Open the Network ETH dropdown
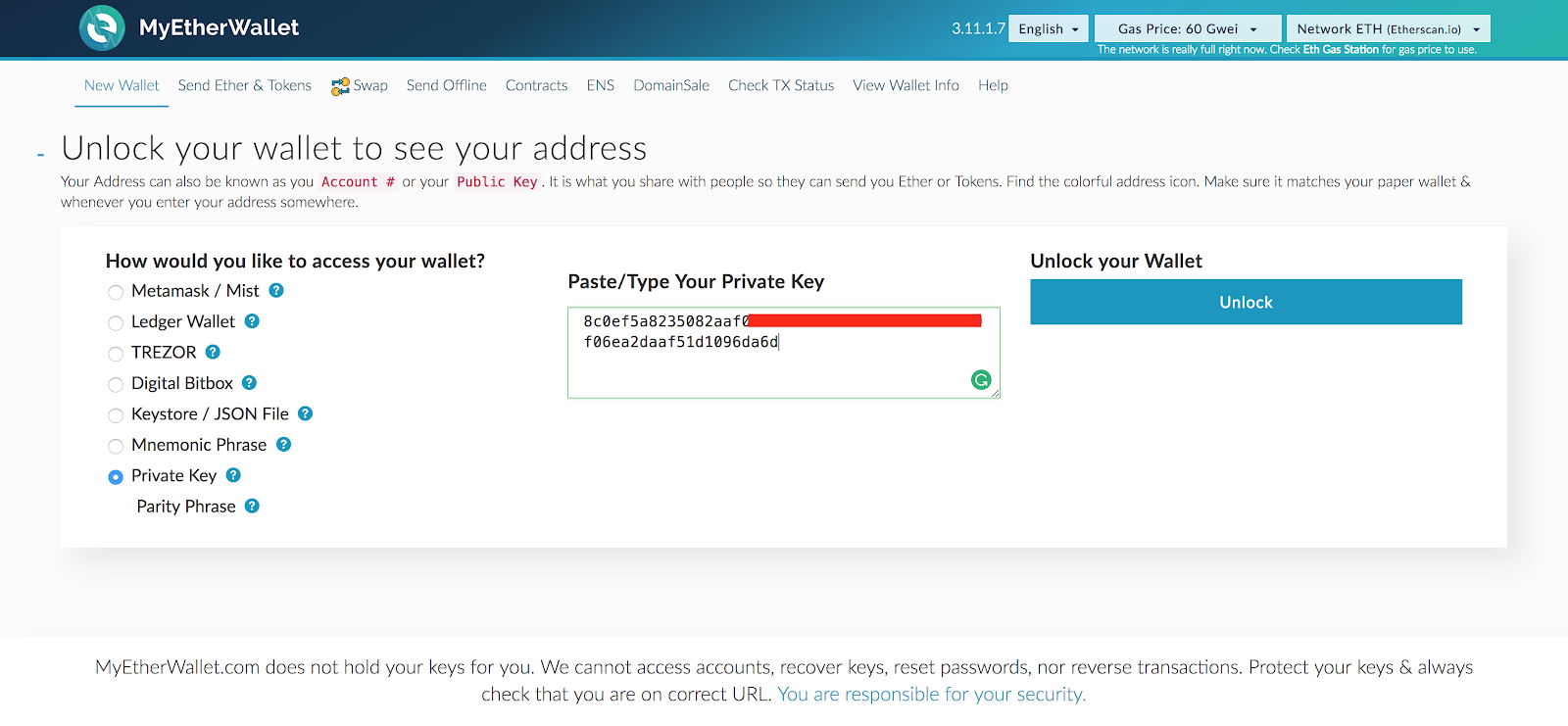The height and width of the screenshot is (726, 1568). (1388, 29)
